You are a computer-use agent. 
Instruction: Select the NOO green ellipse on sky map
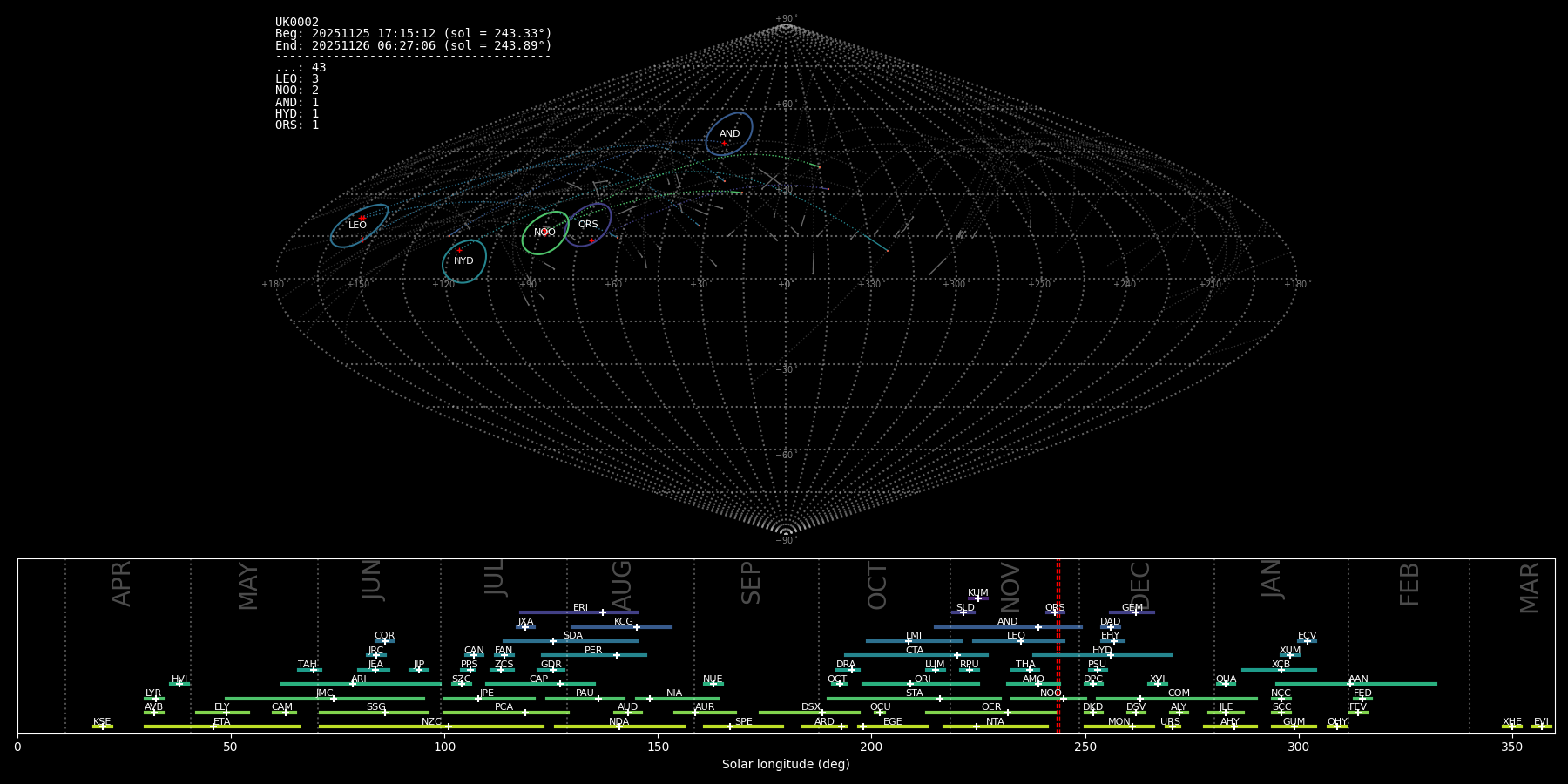[544, 233]
